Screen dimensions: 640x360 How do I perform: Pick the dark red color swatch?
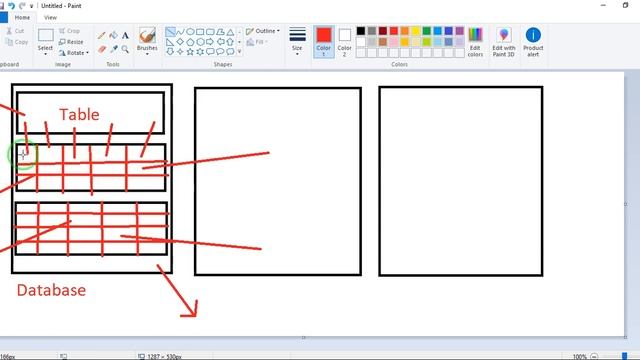(382, 31)
